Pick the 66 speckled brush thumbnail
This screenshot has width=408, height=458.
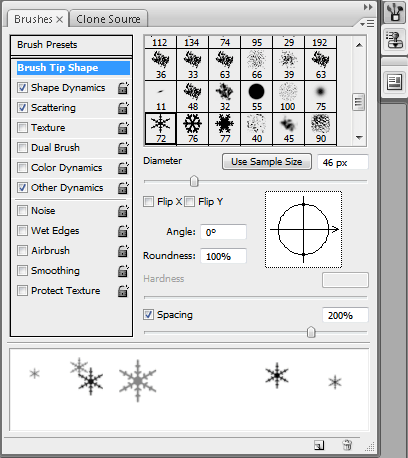[257, 65]
